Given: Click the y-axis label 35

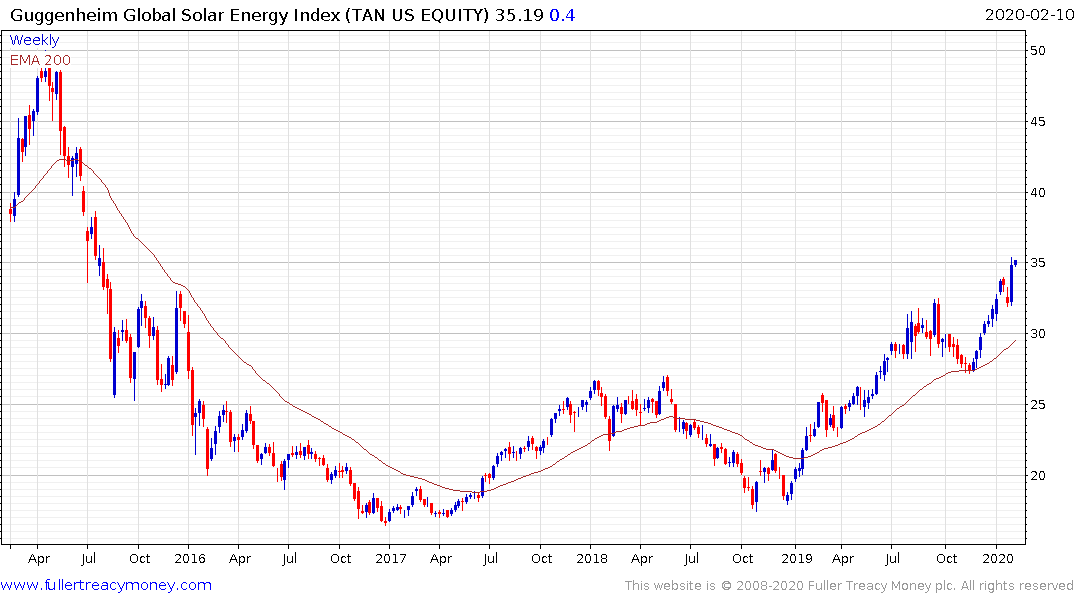Looking at the screenshot, I should (x=1037, y=263).
